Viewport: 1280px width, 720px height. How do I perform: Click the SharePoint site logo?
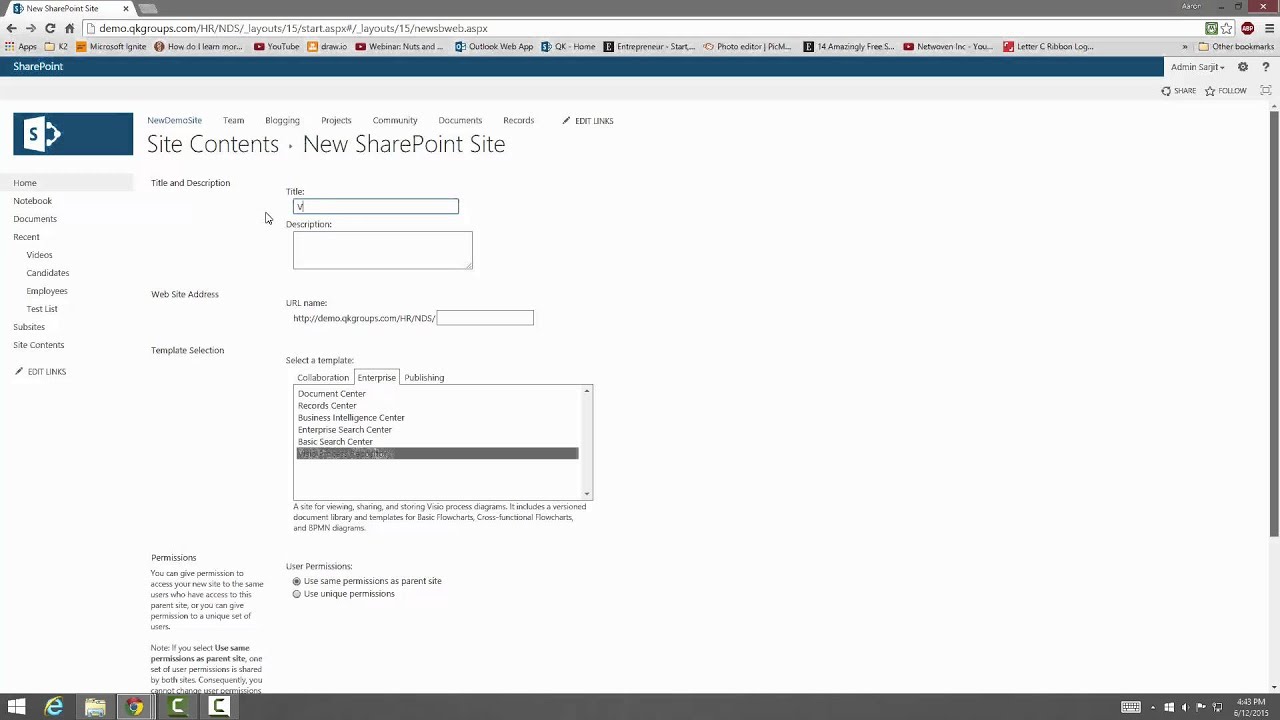(73, 134)
